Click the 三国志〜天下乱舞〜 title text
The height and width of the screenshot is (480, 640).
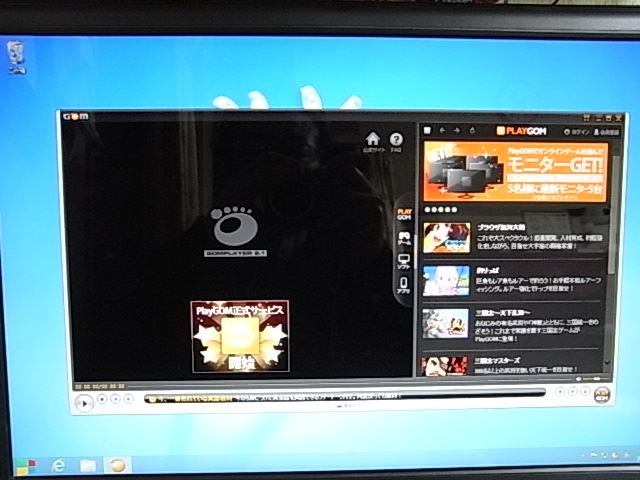(x=503, y=313)
